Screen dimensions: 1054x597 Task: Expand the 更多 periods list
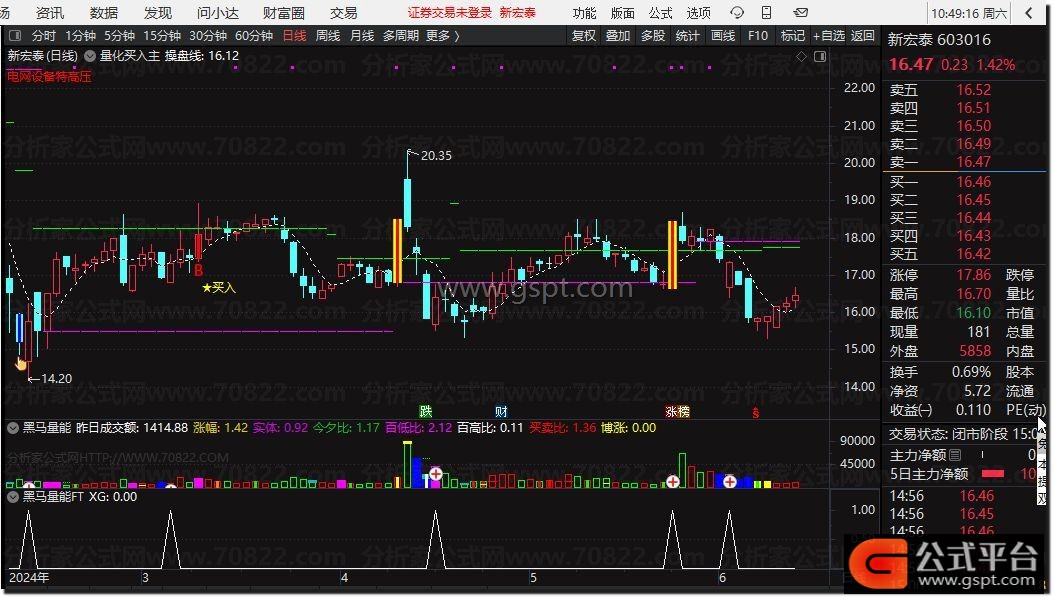pyautogui.click(x=443, y=36)
